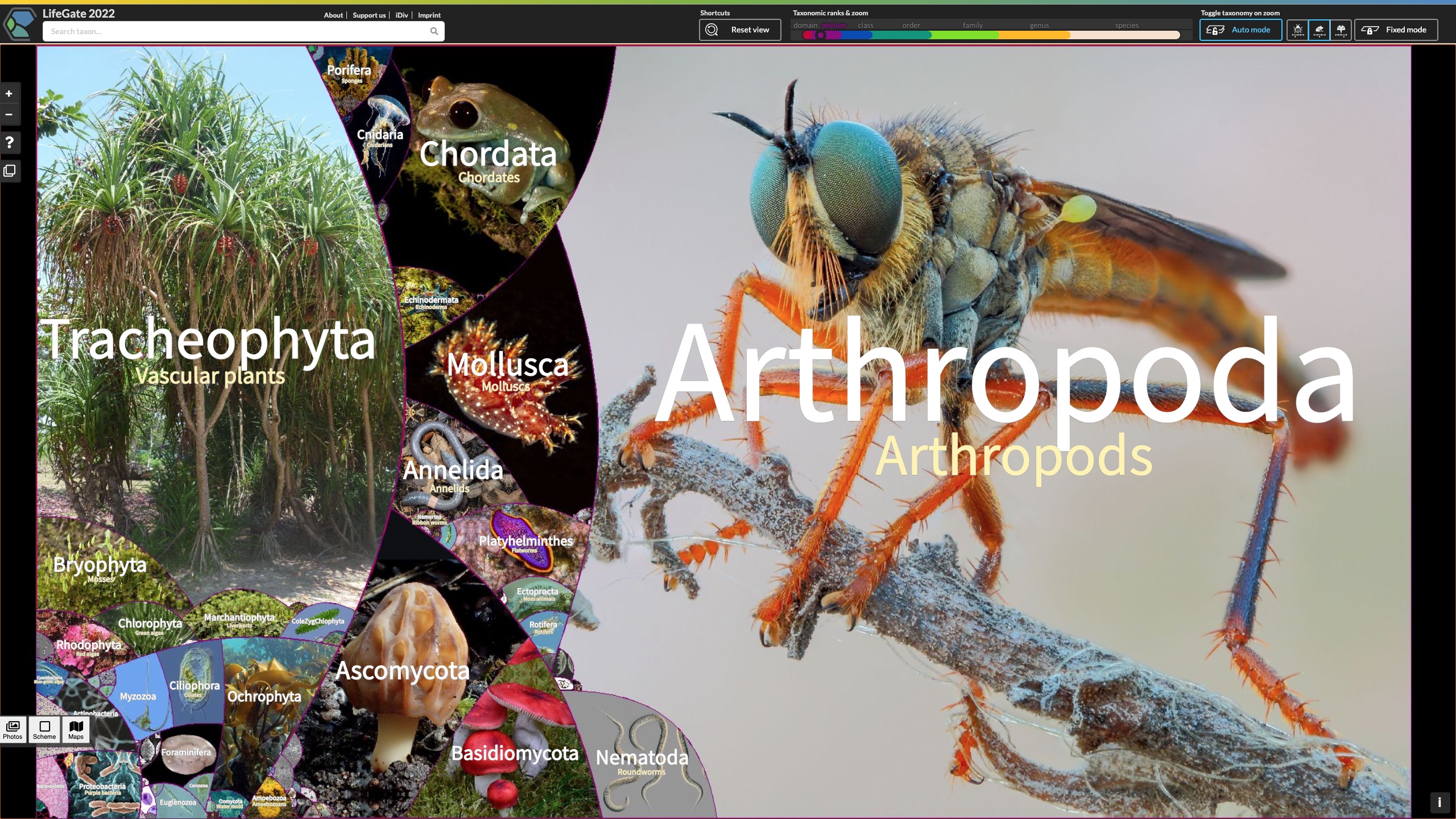Click the layers copy icon in sidebar
Screen dimensions: 1456x819
click(9, 171)
